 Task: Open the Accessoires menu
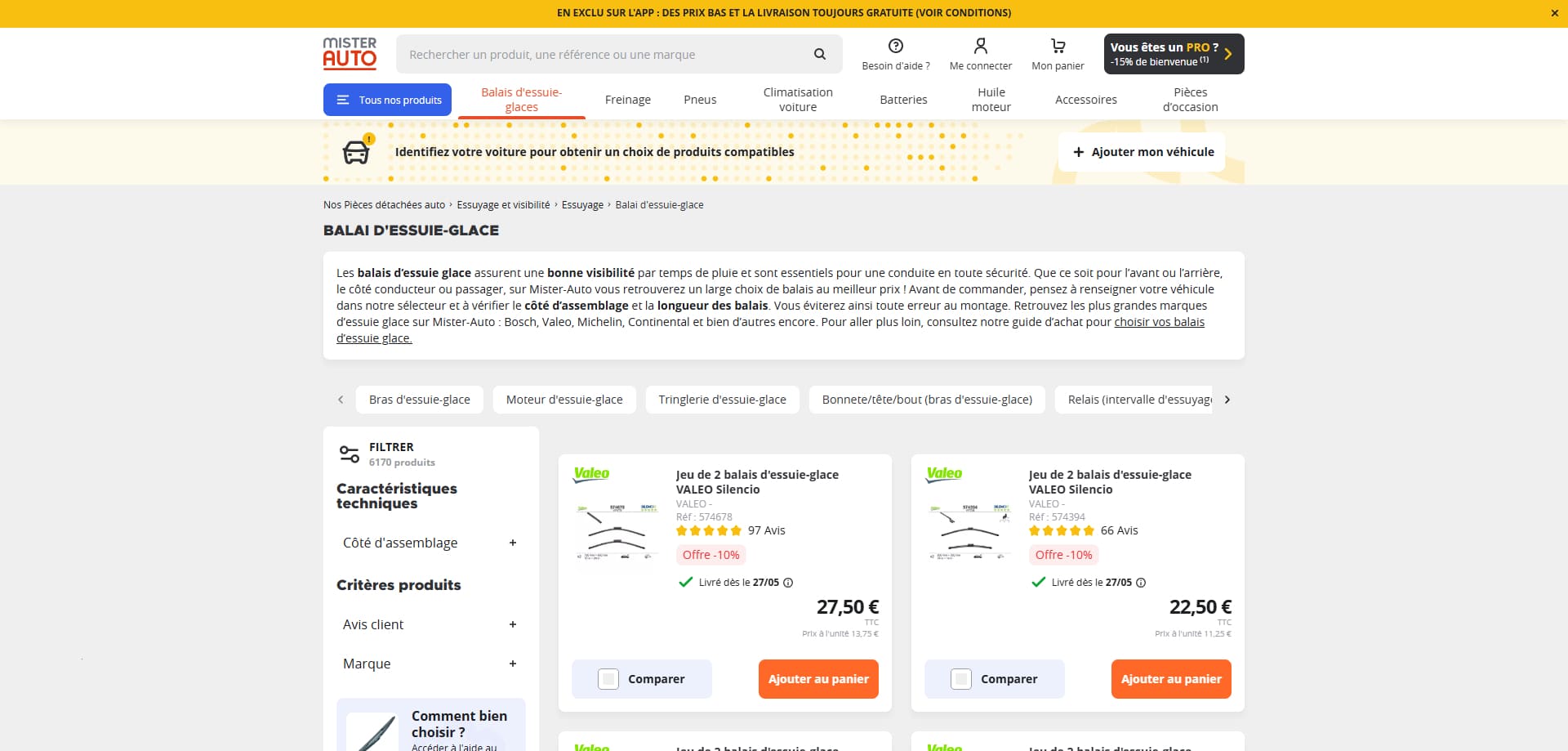pyautogui.click(x=1086, y=100)
